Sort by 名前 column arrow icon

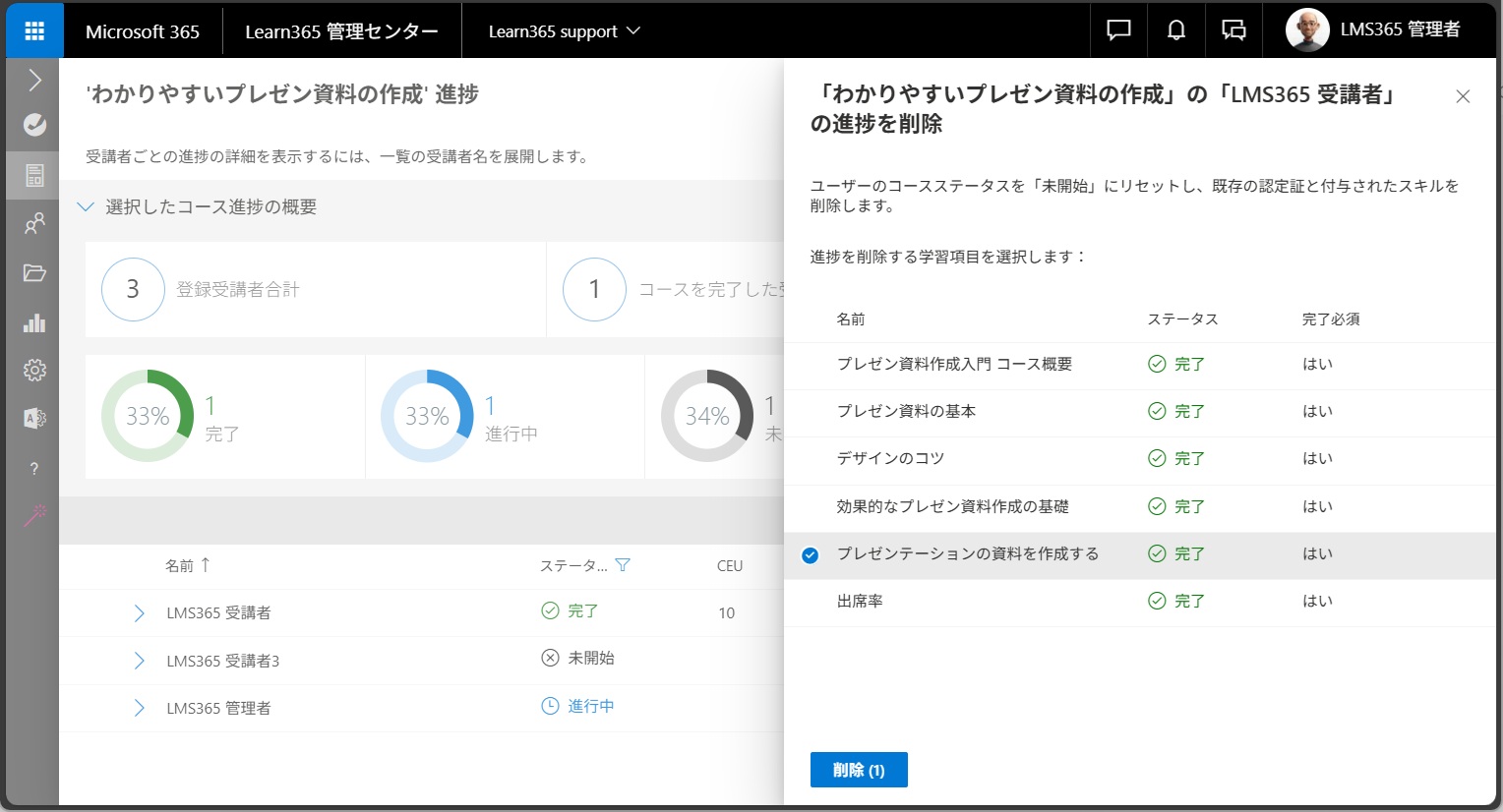[x=206, y=565]
